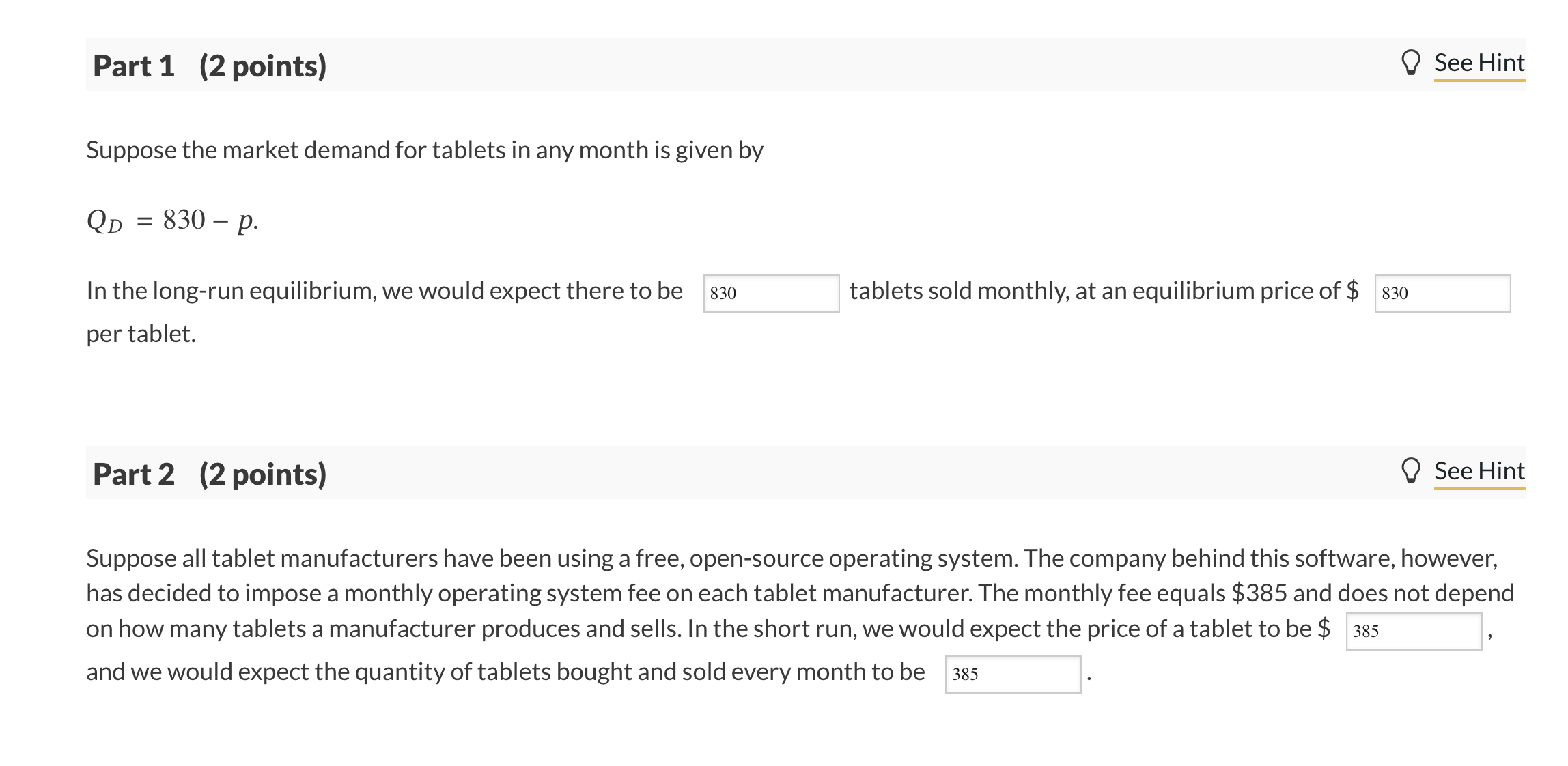Focus the monthly quantity bought and sold field

1013,675
